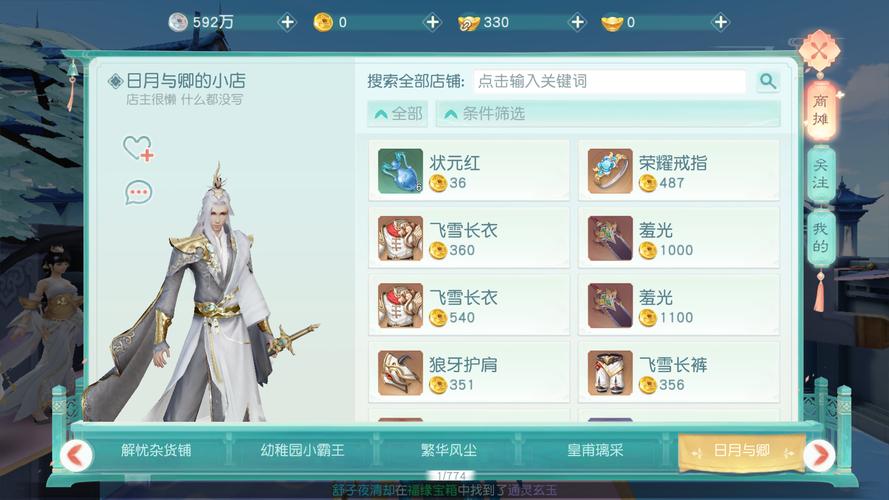Image resolution: width=889 pixels, height=500 pixels.
Task: Go to next shops with right arrow
Action: point(819,455)
